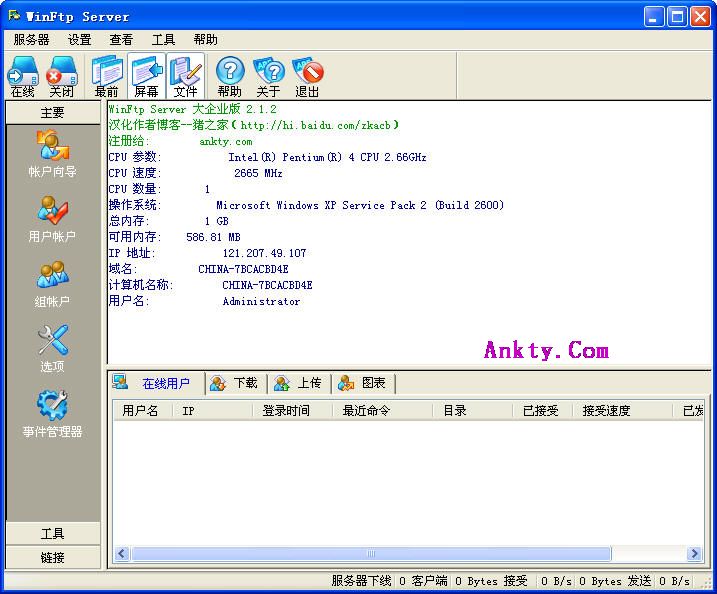Click the 服务器下线 status bar entry
This screenshot has height=594, width=717.
pyautogui.click(x=361, y=581)
